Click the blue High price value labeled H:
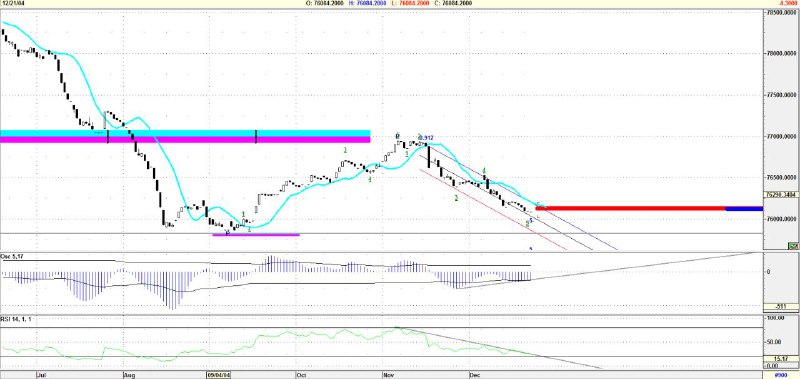800x379 pixels. [367, 3]
